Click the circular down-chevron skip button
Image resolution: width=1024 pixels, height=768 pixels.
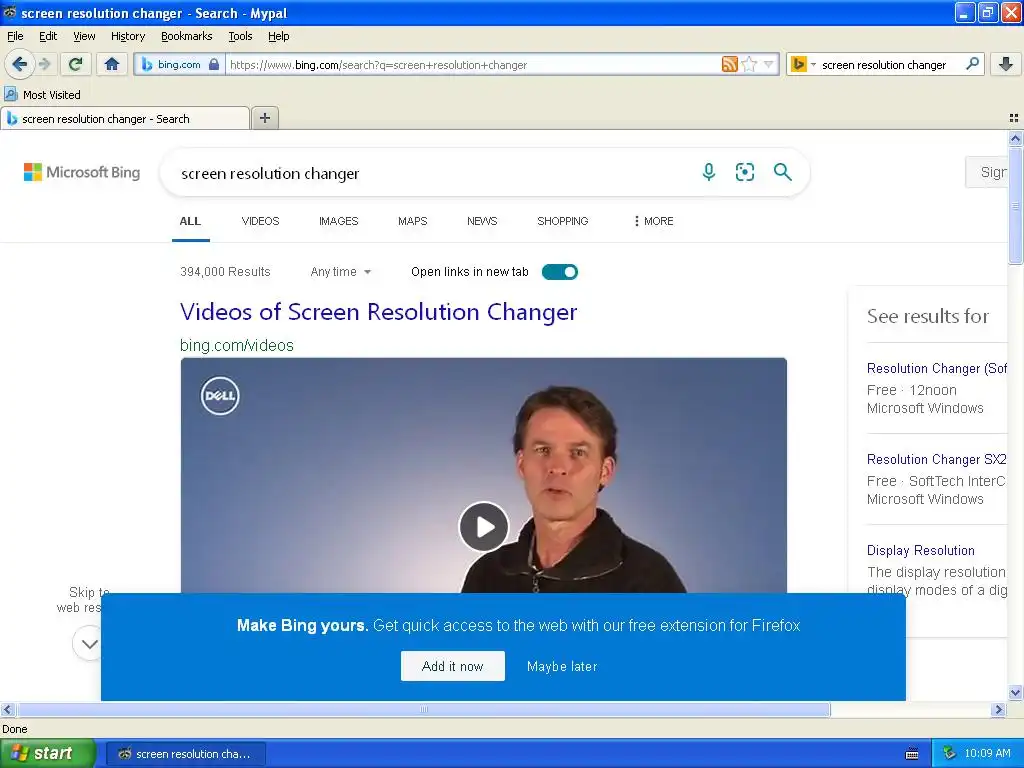tap(89, 643)
